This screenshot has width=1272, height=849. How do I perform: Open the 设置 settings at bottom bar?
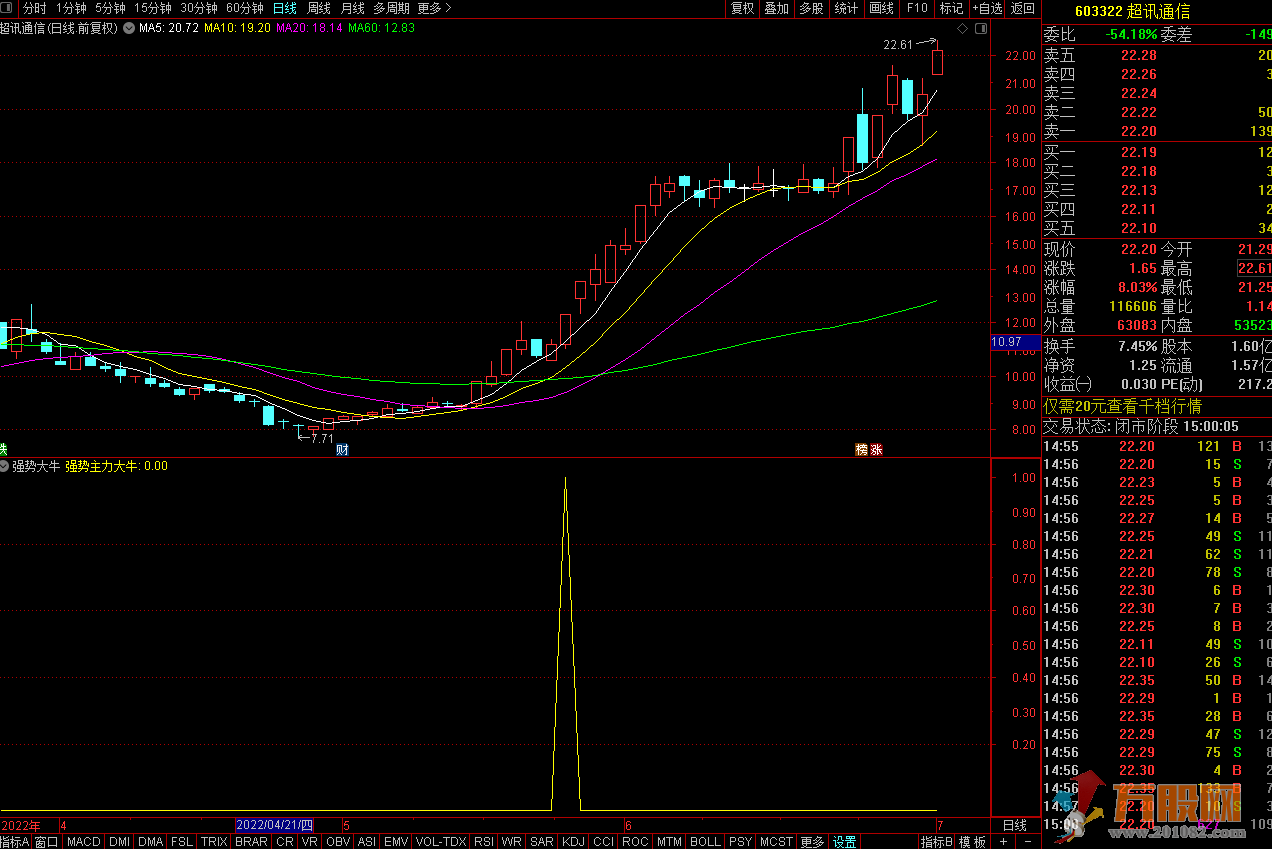845,842
